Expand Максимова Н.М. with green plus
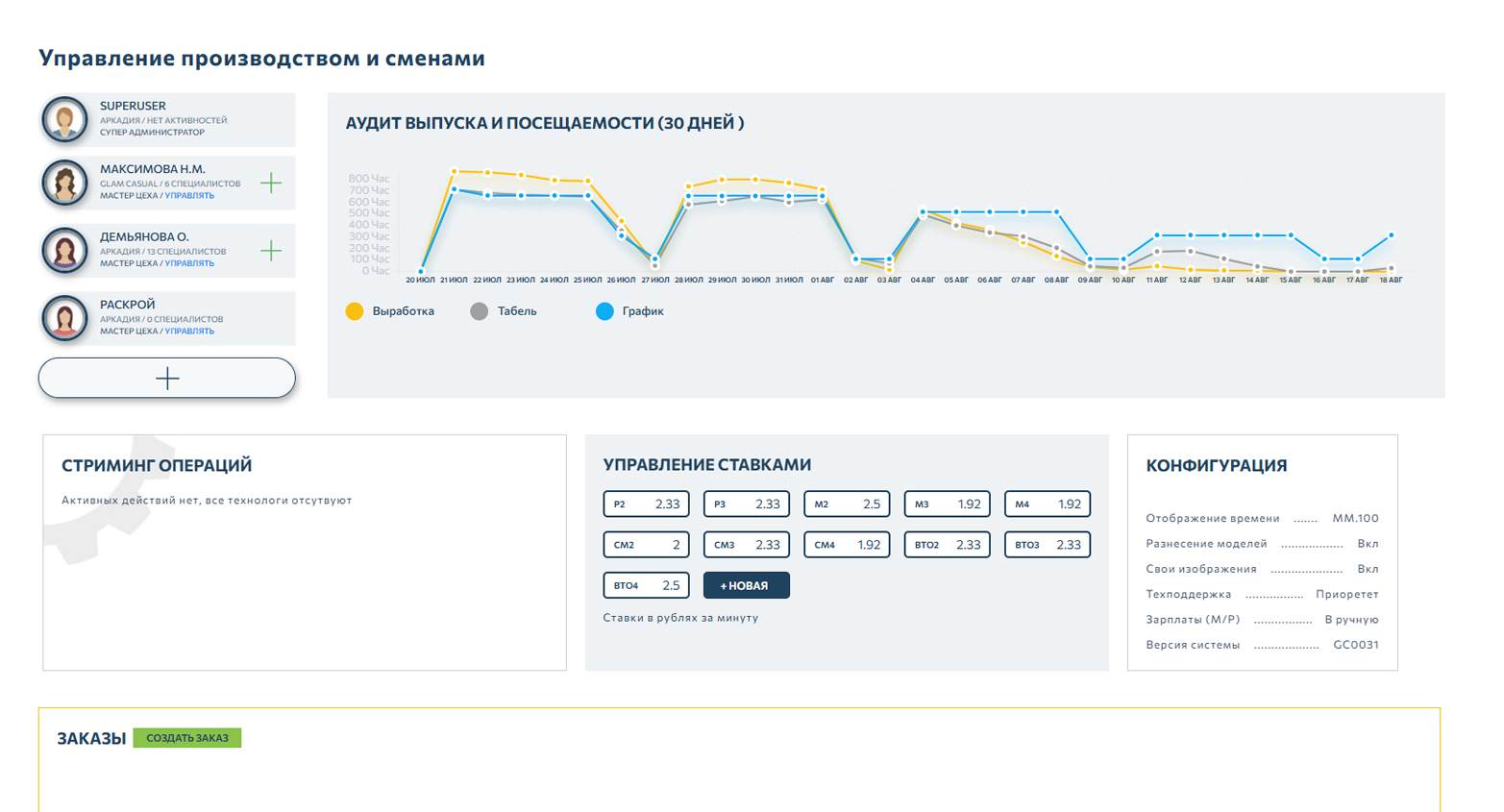 click(271, 183)
